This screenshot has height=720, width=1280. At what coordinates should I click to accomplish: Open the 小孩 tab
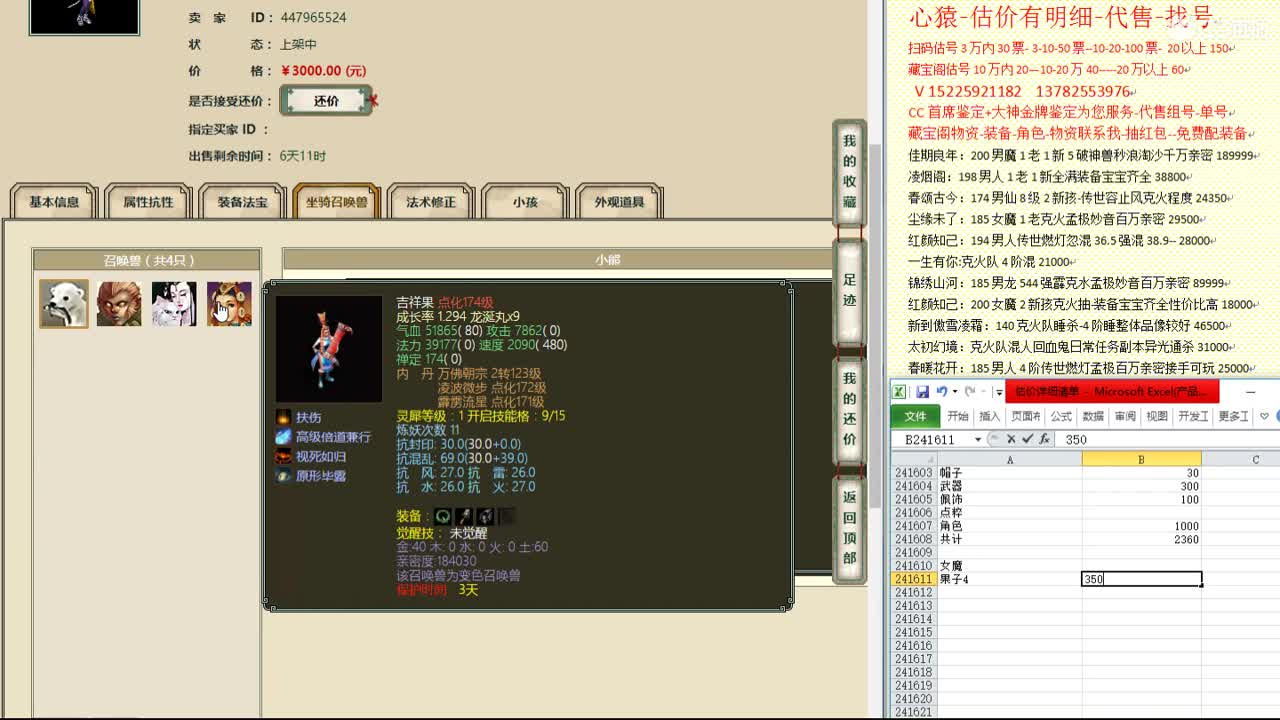pyautogui.click(x=525, y=201)
